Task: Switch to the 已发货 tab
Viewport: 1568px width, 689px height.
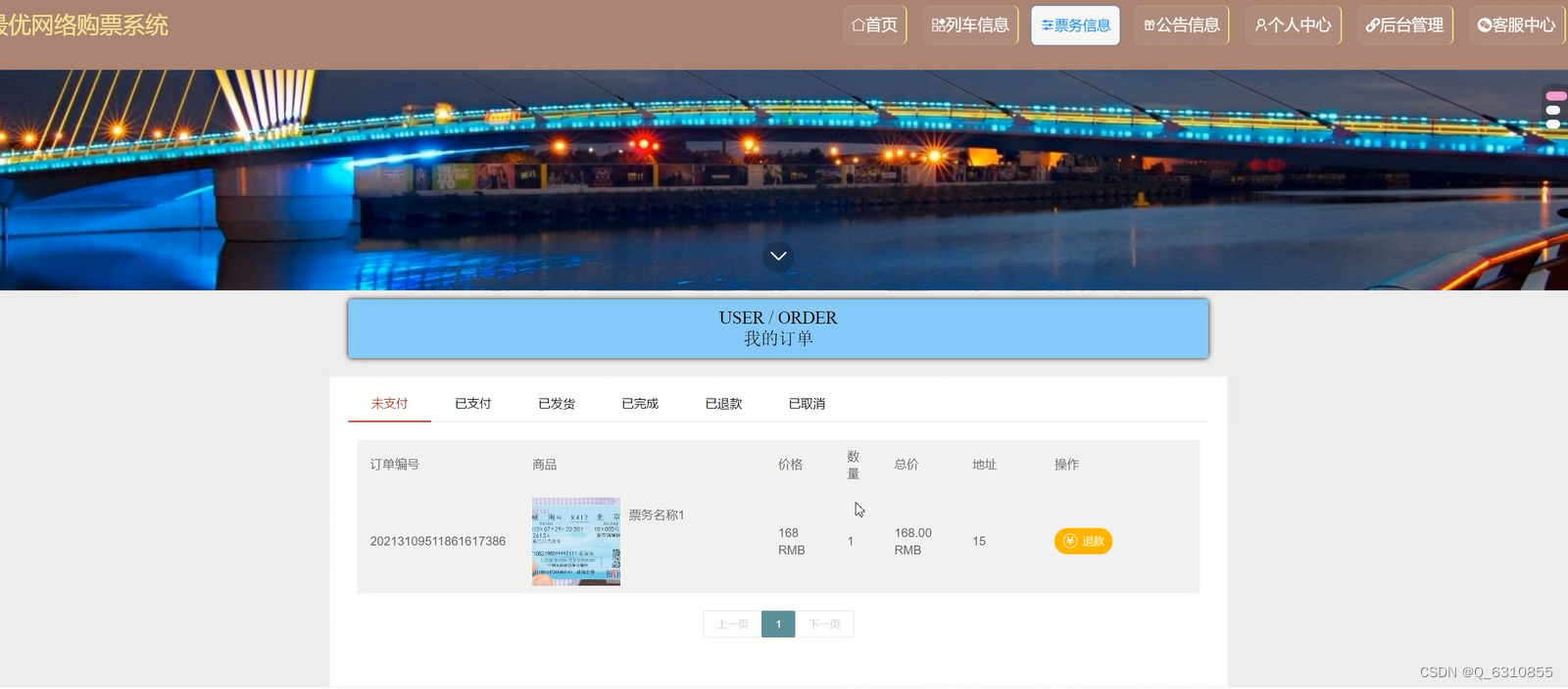Action: 557,404
